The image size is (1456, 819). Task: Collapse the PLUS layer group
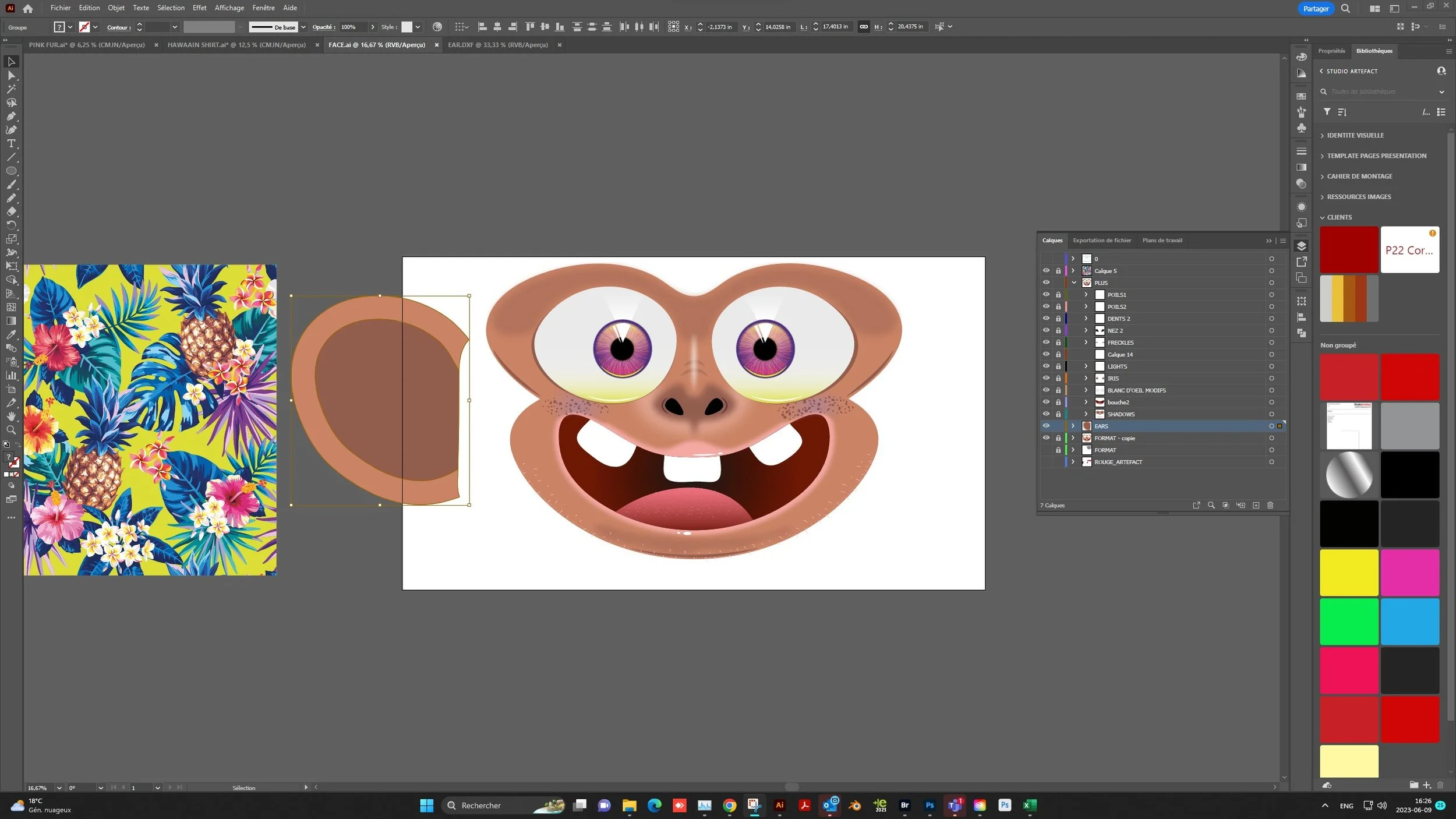pyautogui.click(x=1073, y=283)
